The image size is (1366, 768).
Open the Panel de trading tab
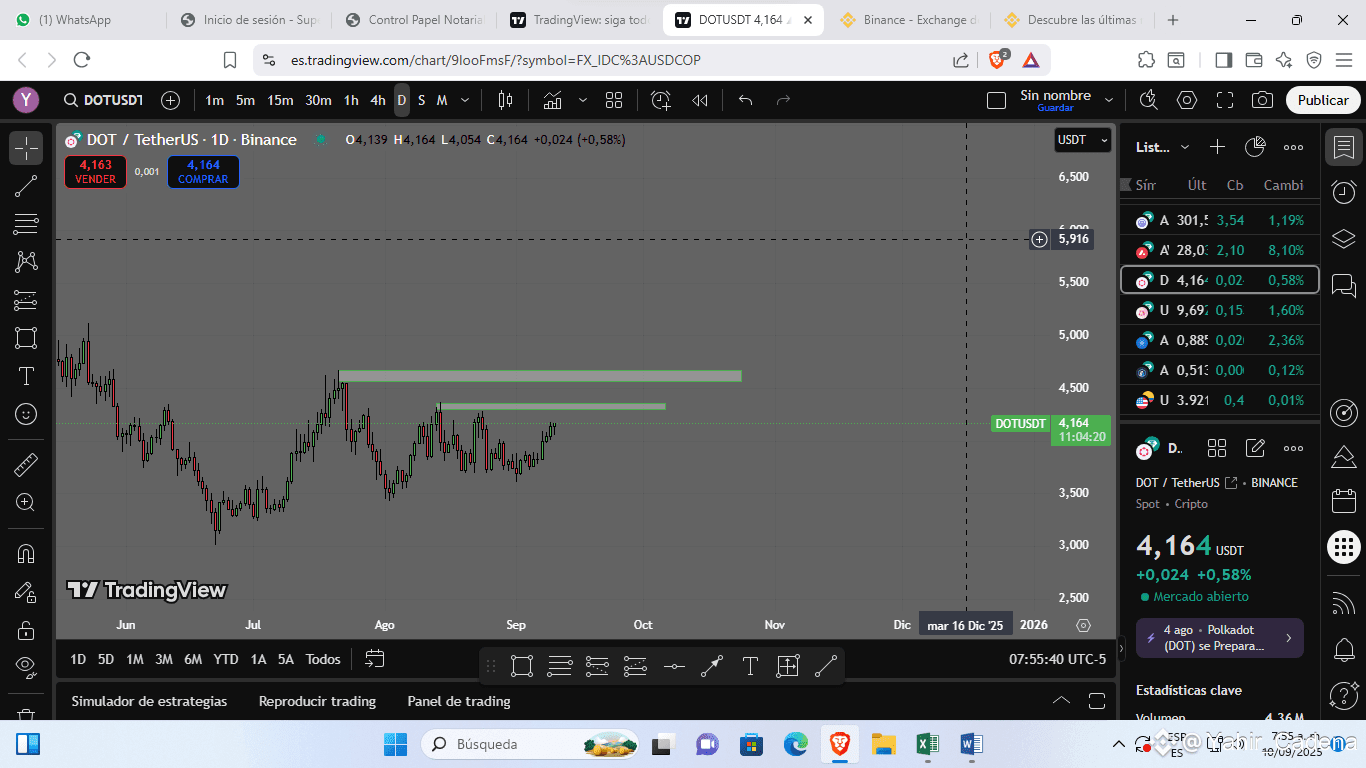pyautogui.click(x=459, y=701)
